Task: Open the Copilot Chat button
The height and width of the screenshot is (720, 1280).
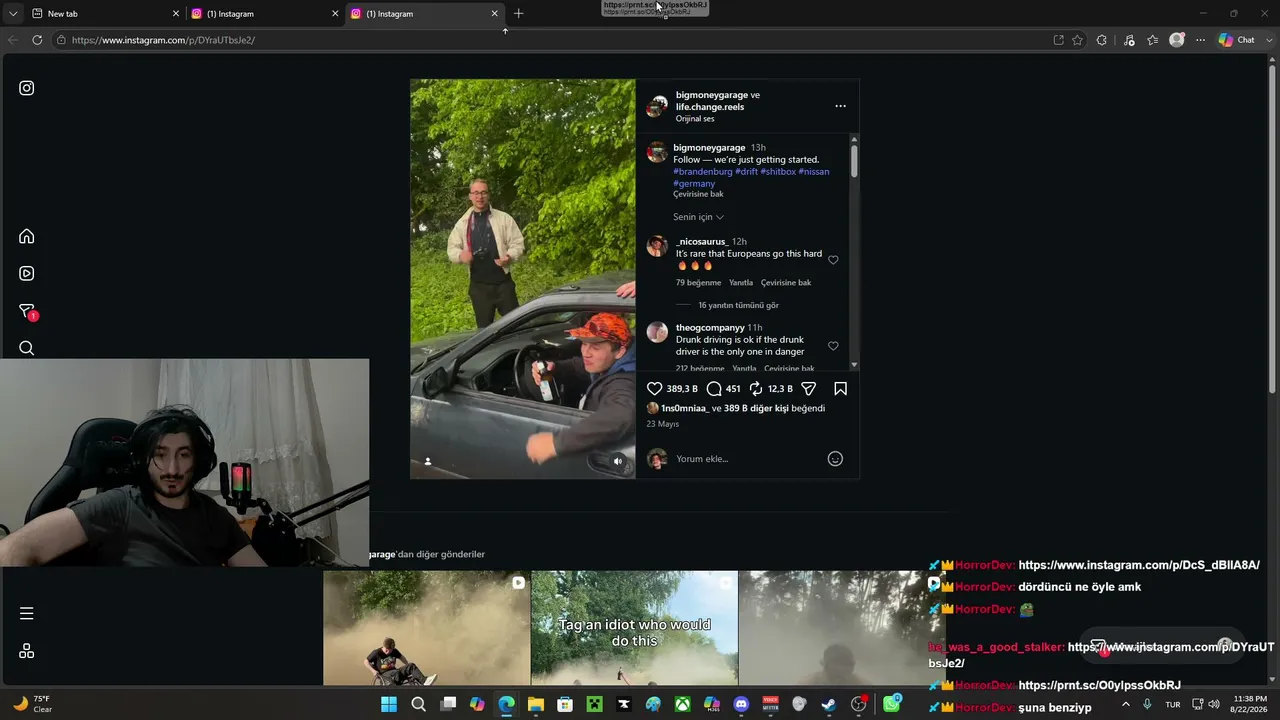Action: click(1237, 40)
